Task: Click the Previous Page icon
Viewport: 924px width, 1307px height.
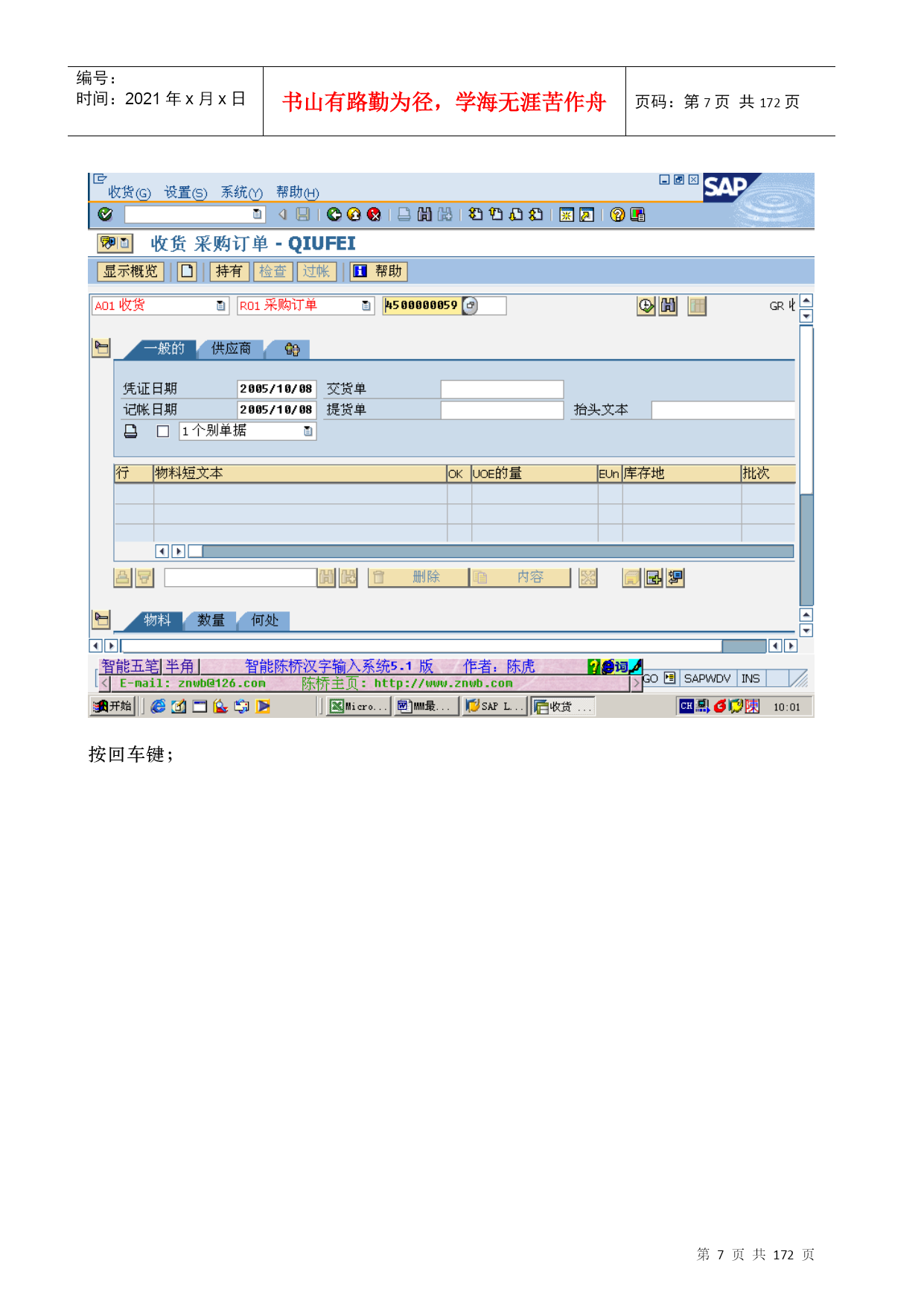Action: click(496, 214)
